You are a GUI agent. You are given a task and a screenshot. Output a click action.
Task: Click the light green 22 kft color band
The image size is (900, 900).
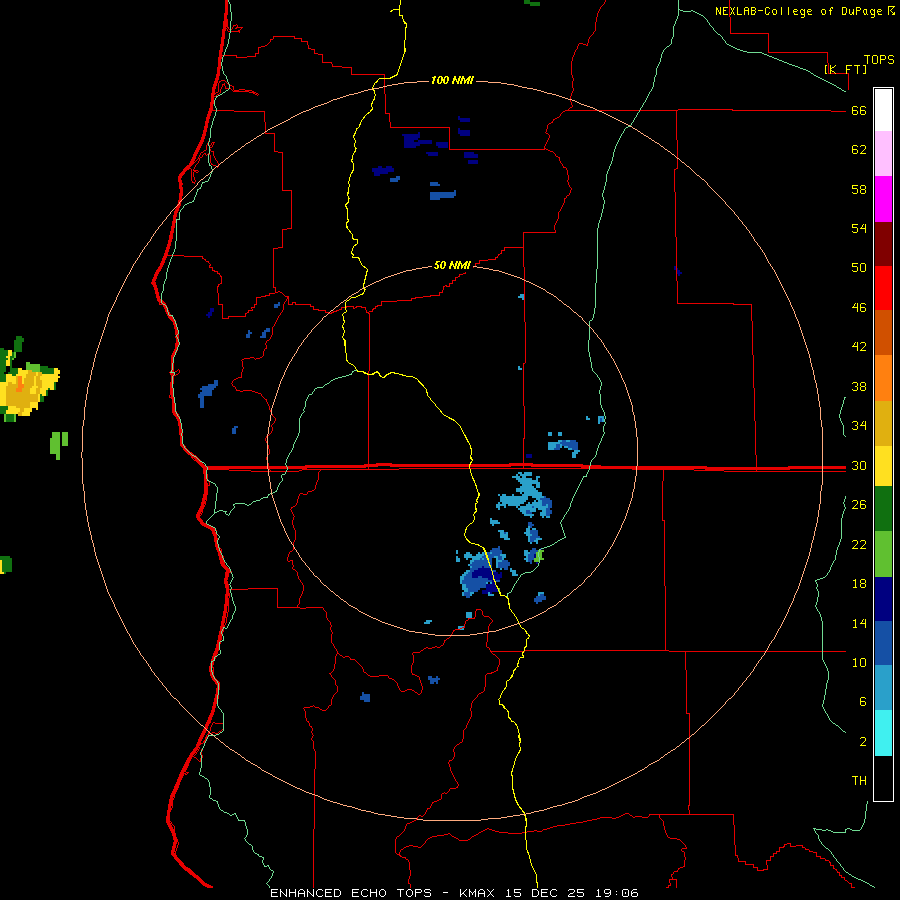pos(883,554)
